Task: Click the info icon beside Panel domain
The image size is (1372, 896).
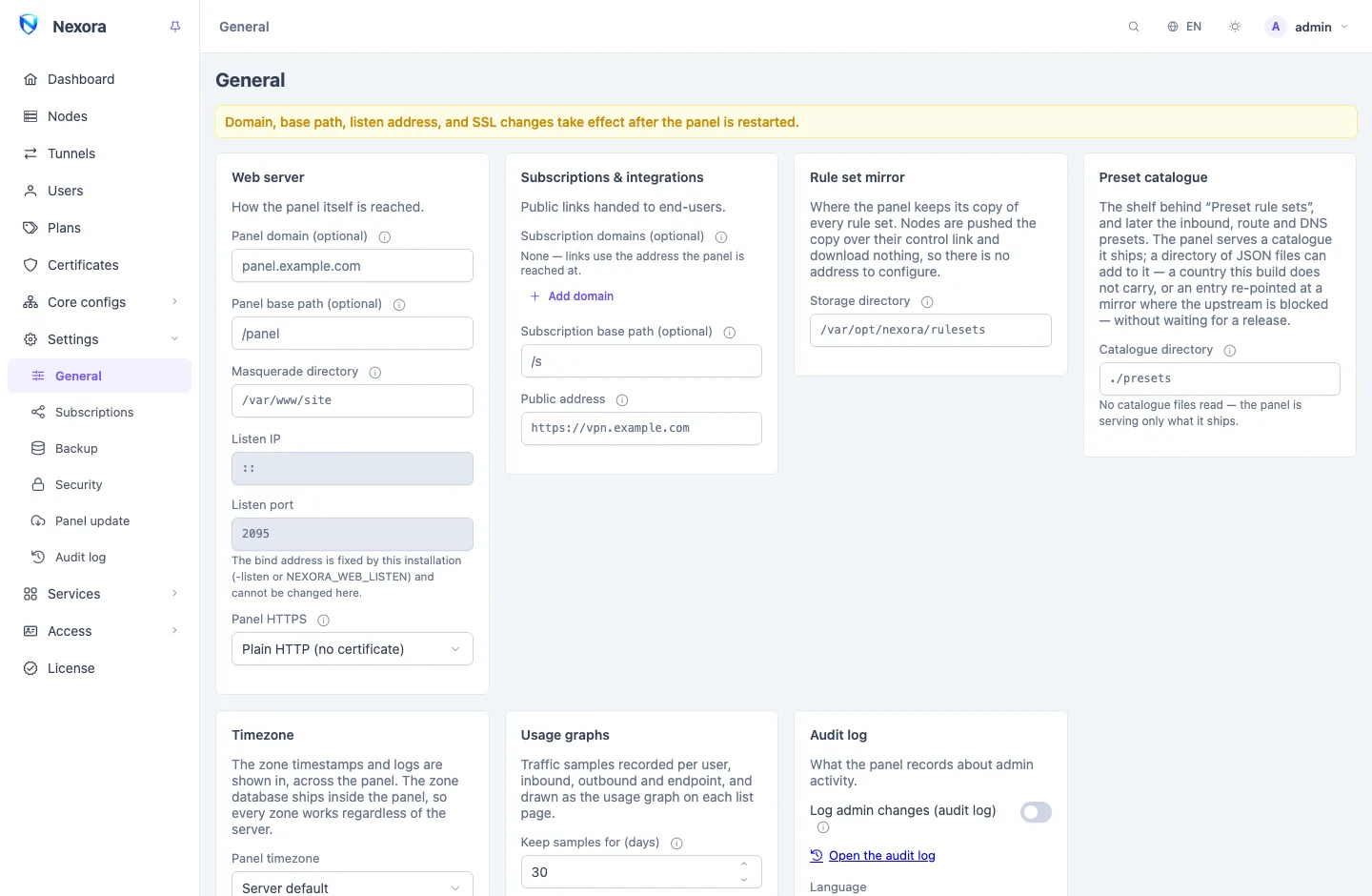Action: (385, 237)
